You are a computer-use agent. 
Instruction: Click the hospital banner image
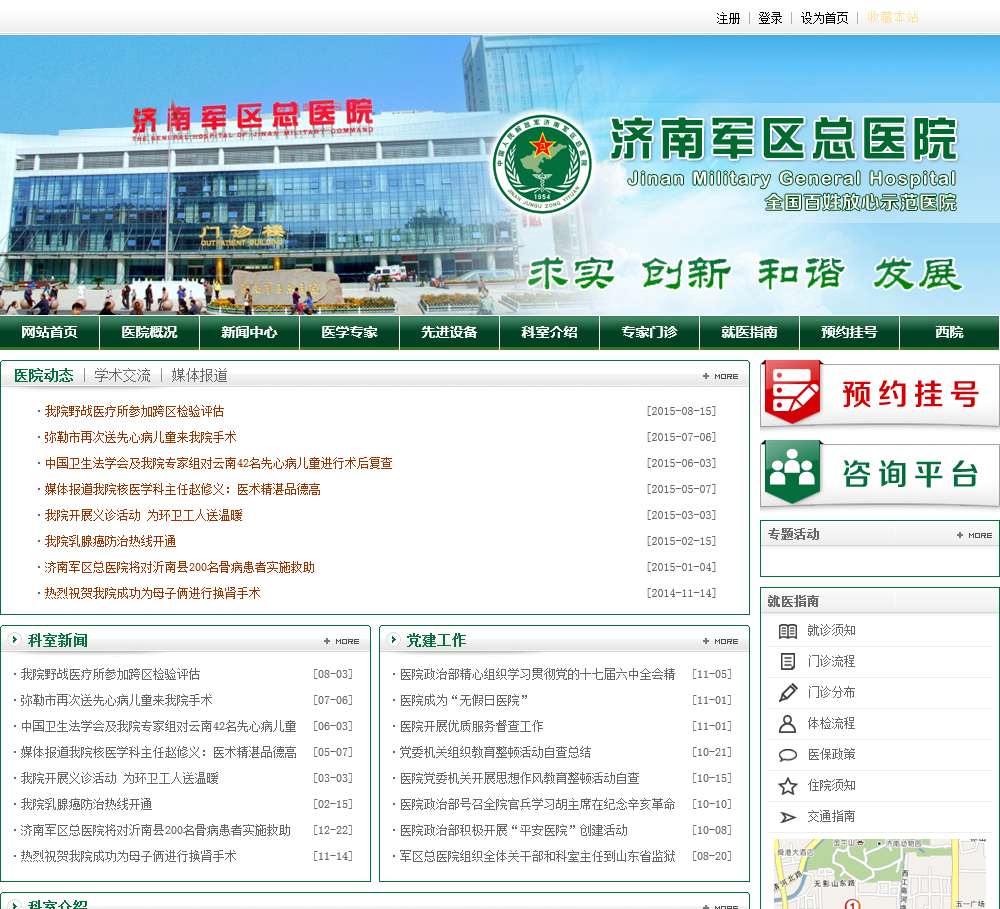[x=500, y=175]
